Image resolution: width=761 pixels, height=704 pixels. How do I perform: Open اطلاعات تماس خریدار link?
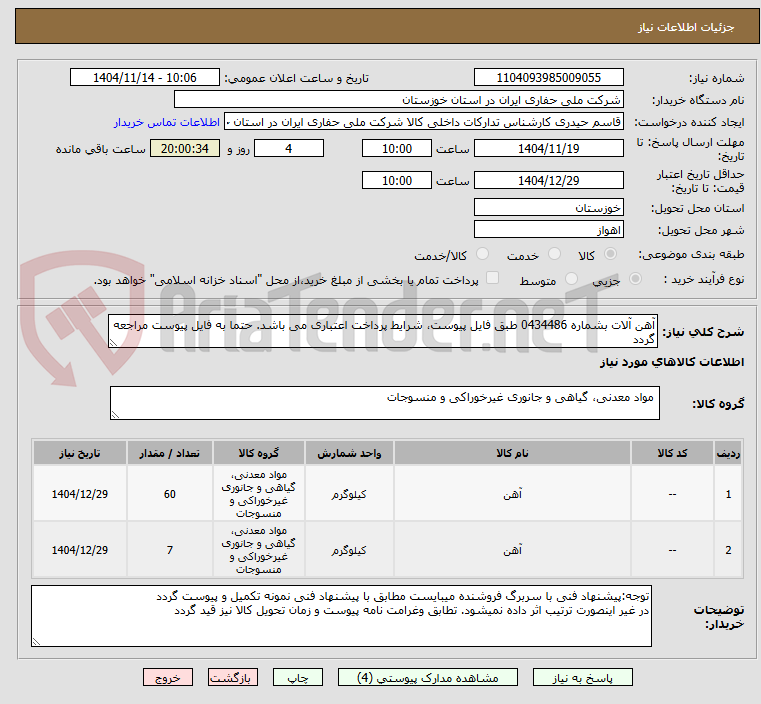[x=167, y=122]
